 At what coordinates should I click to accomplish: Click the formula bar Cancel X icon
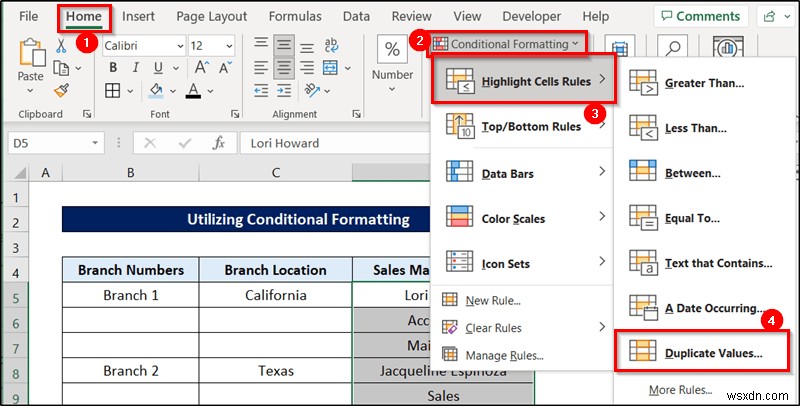pos(150,143)
